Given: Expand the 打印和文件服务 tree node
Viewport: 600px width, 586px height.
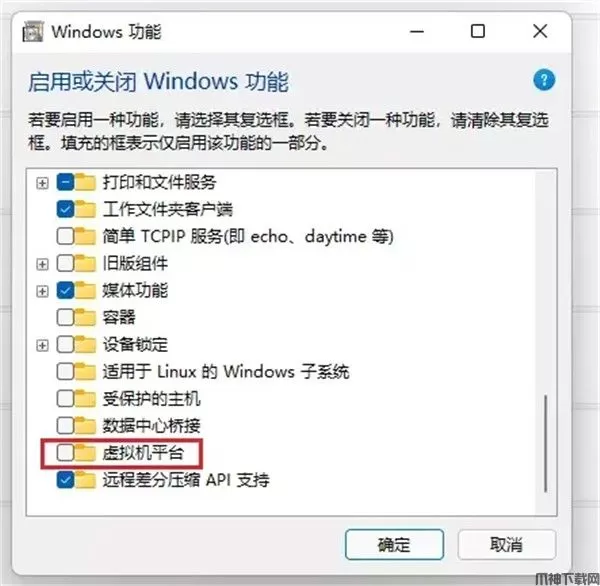Looking at the screenshot, I should [42, 183].
